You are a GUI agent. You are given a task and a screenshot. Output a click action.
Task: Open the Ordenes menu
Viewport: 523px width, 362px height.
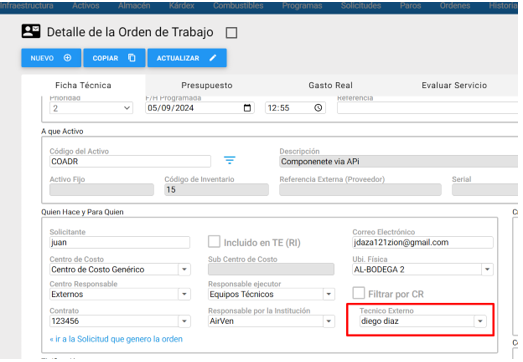(455, 6)
